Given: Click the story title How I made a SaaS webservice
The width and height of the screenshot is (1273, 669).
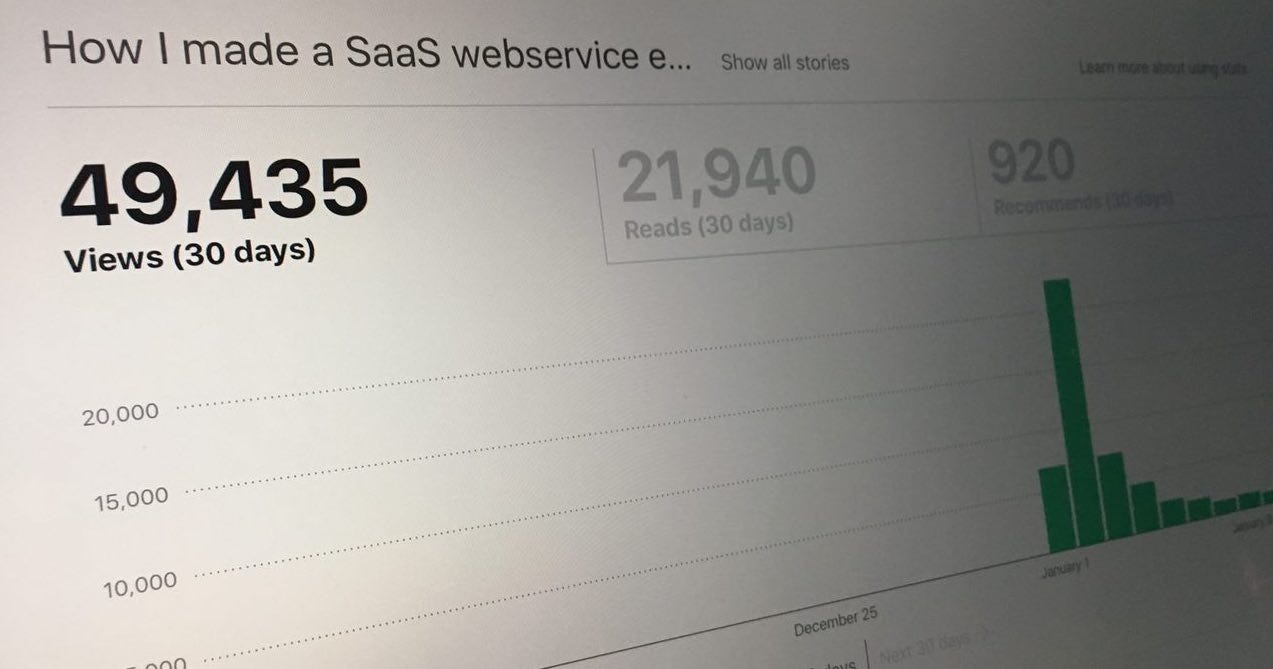Looking at the screenshot, I should pos(366,52).
